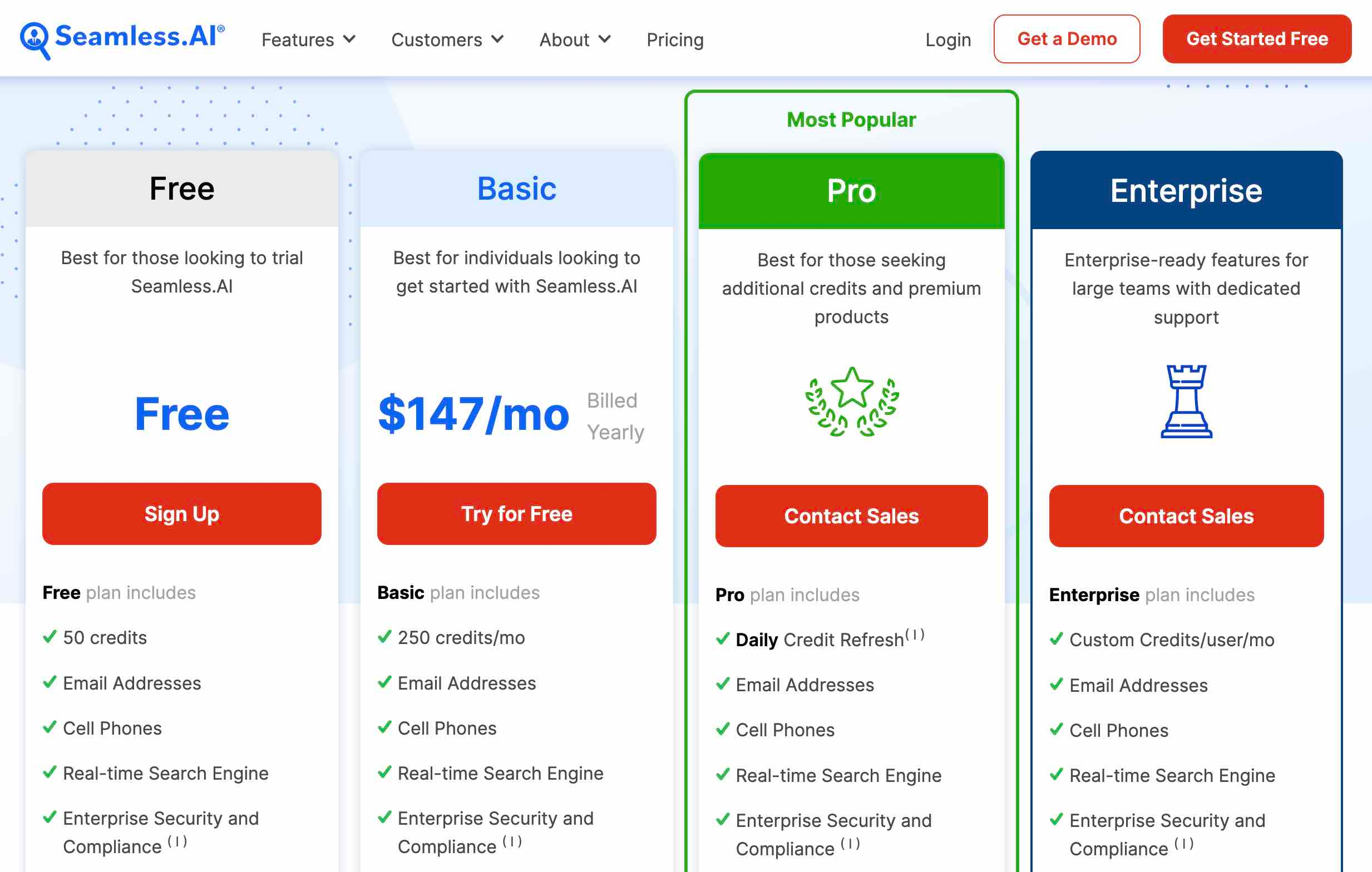Click Free plan Enterprise Security checkmark
Image resolution: width=1372 pixels, height=872 pixels.
(50, 817)
